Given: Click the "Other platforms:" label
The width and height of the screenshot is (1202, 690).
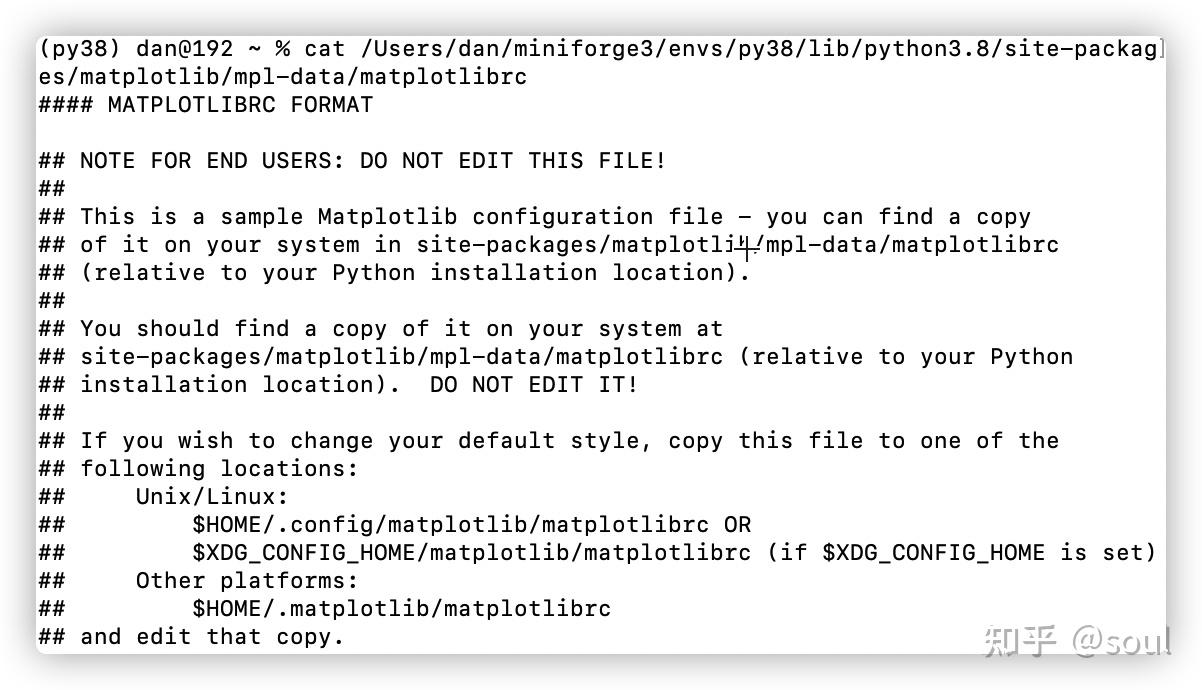Looking at the screenshot, I should [247, 580].
